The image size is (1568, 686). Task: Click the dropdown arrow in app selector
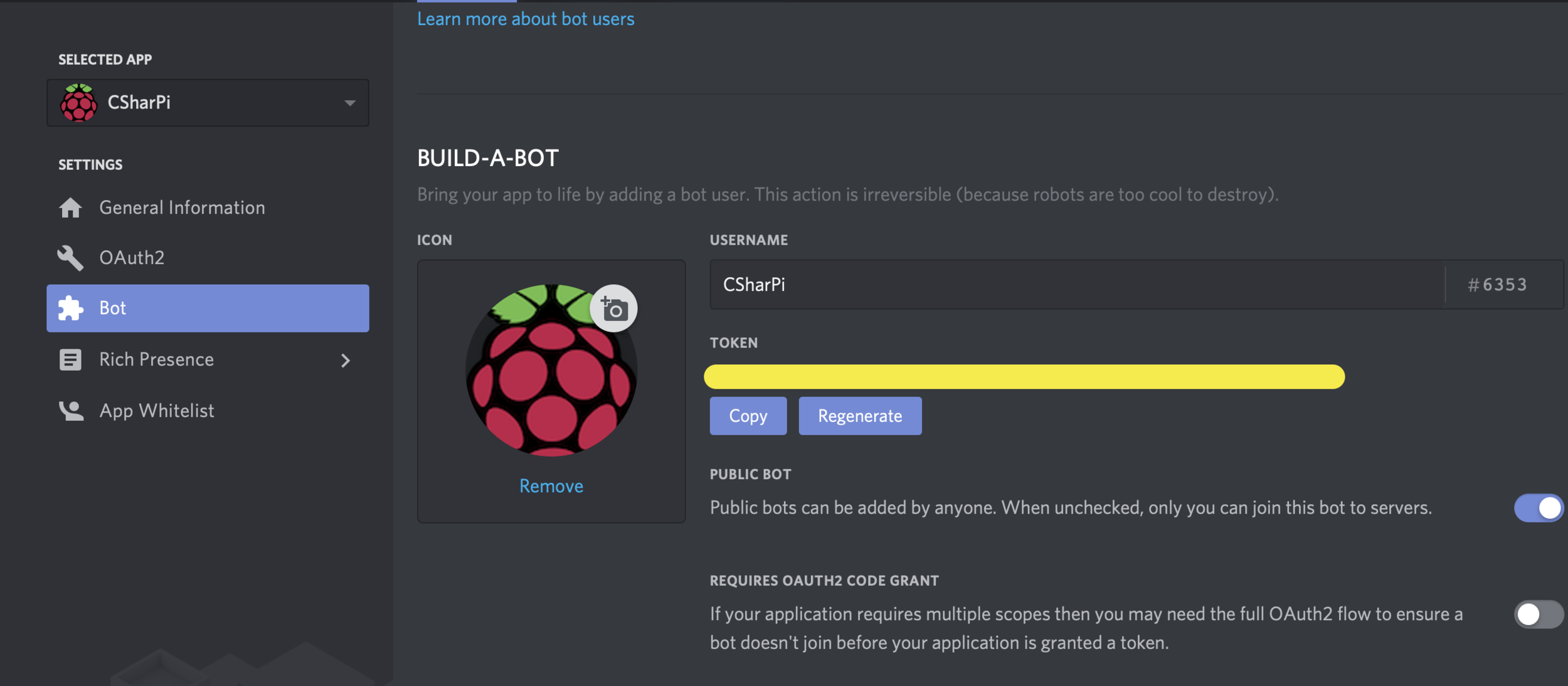tap(350, 103)
